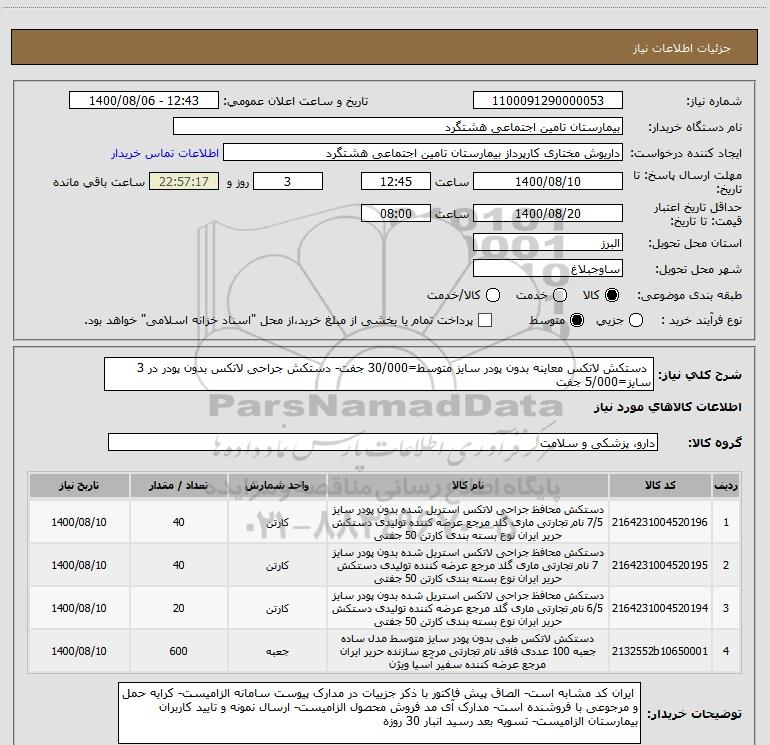Open the اطلاعات تماس خریدار link
The height and width of the screenshot is (745, 770).
165,153
